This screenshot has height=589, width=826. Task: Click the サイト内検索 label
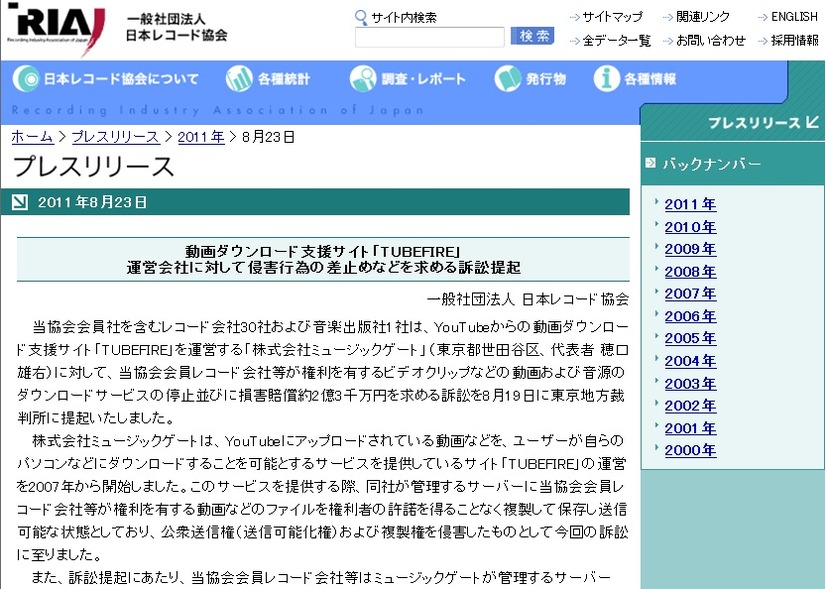pos(404,17)
